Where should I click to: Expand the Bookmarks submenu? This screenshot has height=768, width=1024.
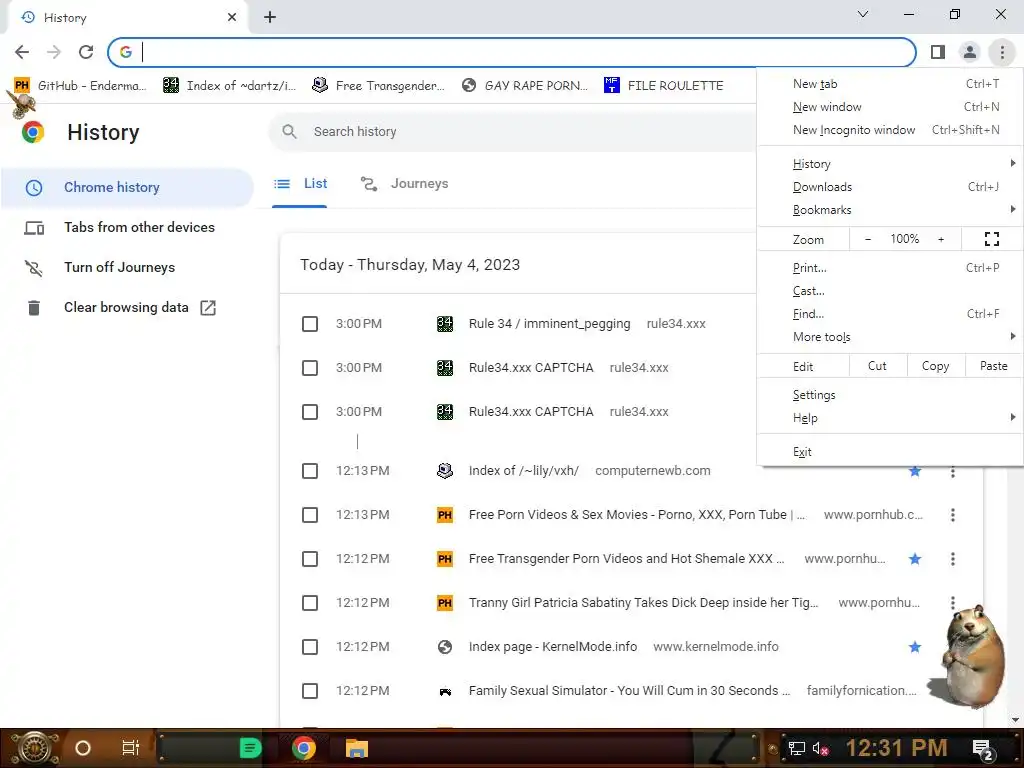[889, 210]
